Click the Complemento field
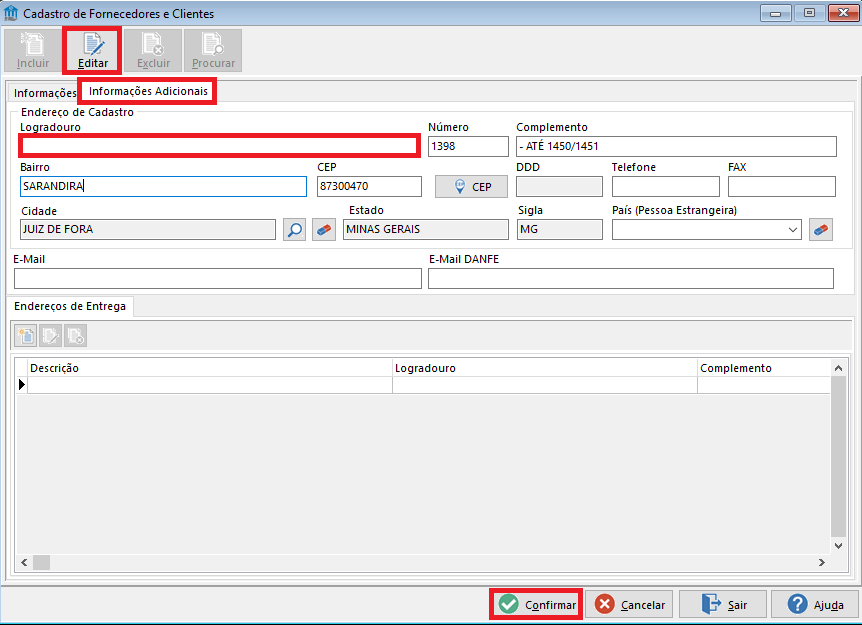Viewport: 862px width, 625px height. pyautogui.click(x=676, y=146)
